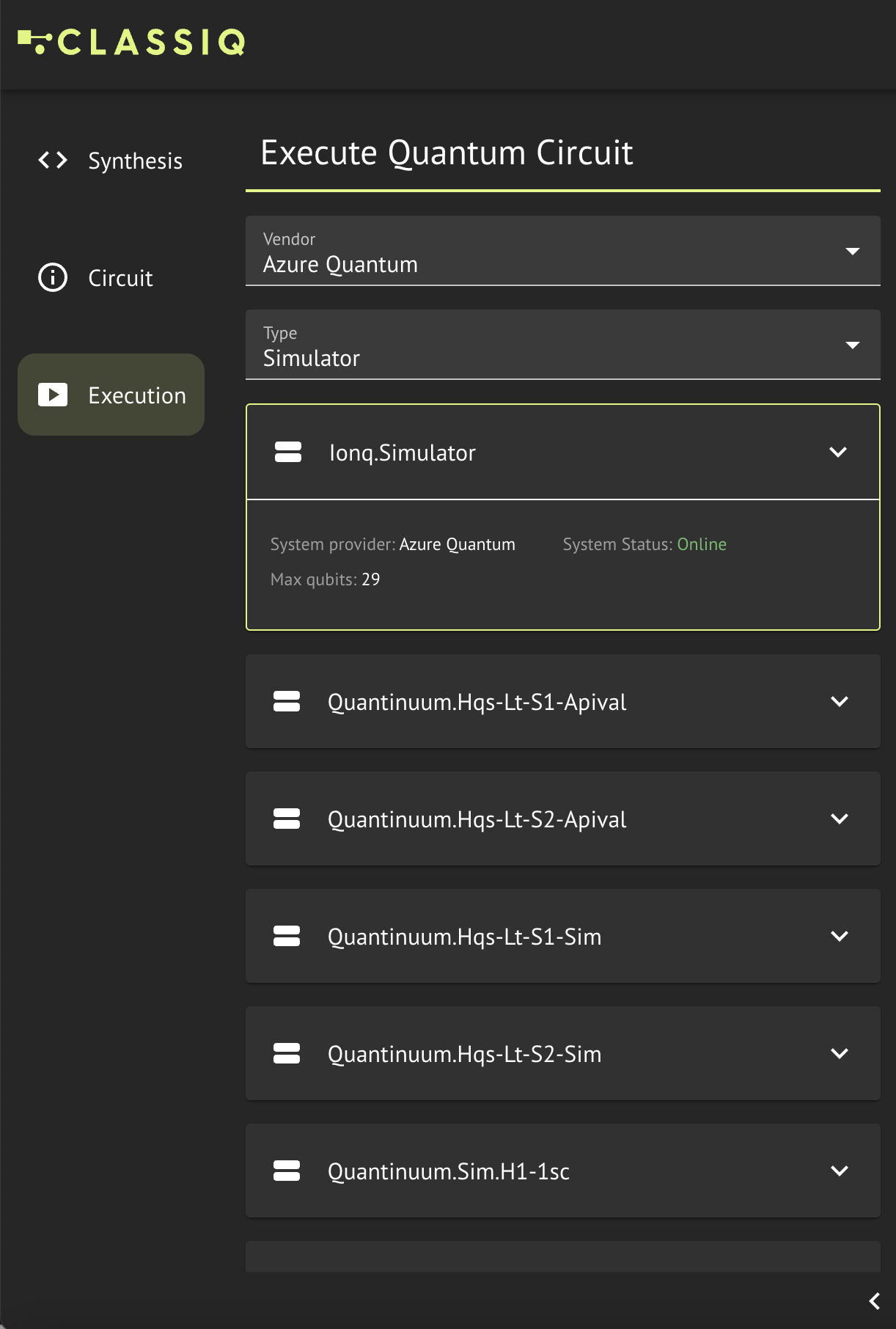Click the Quantinuum.Sim.H1-1sc server icon
Image resolution: width=896 pixels, height=1329 pixels.
pyautogui.click(x=287, y=1171)
